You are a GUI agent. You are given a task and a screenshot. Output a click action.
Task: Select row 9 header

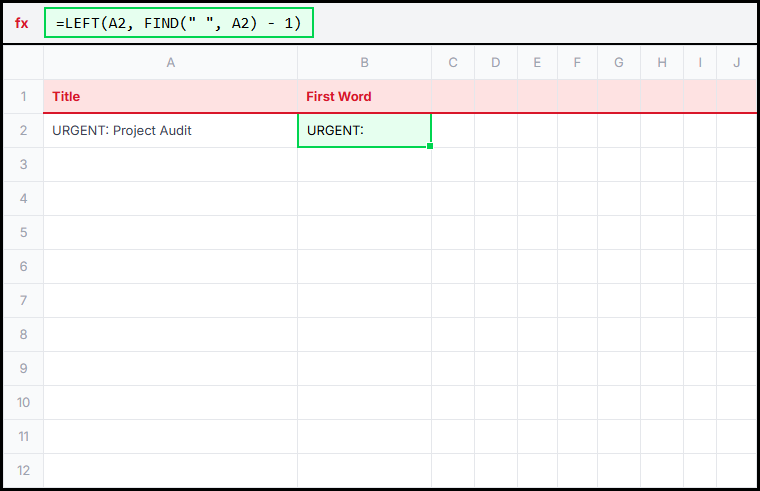(23, 369)
